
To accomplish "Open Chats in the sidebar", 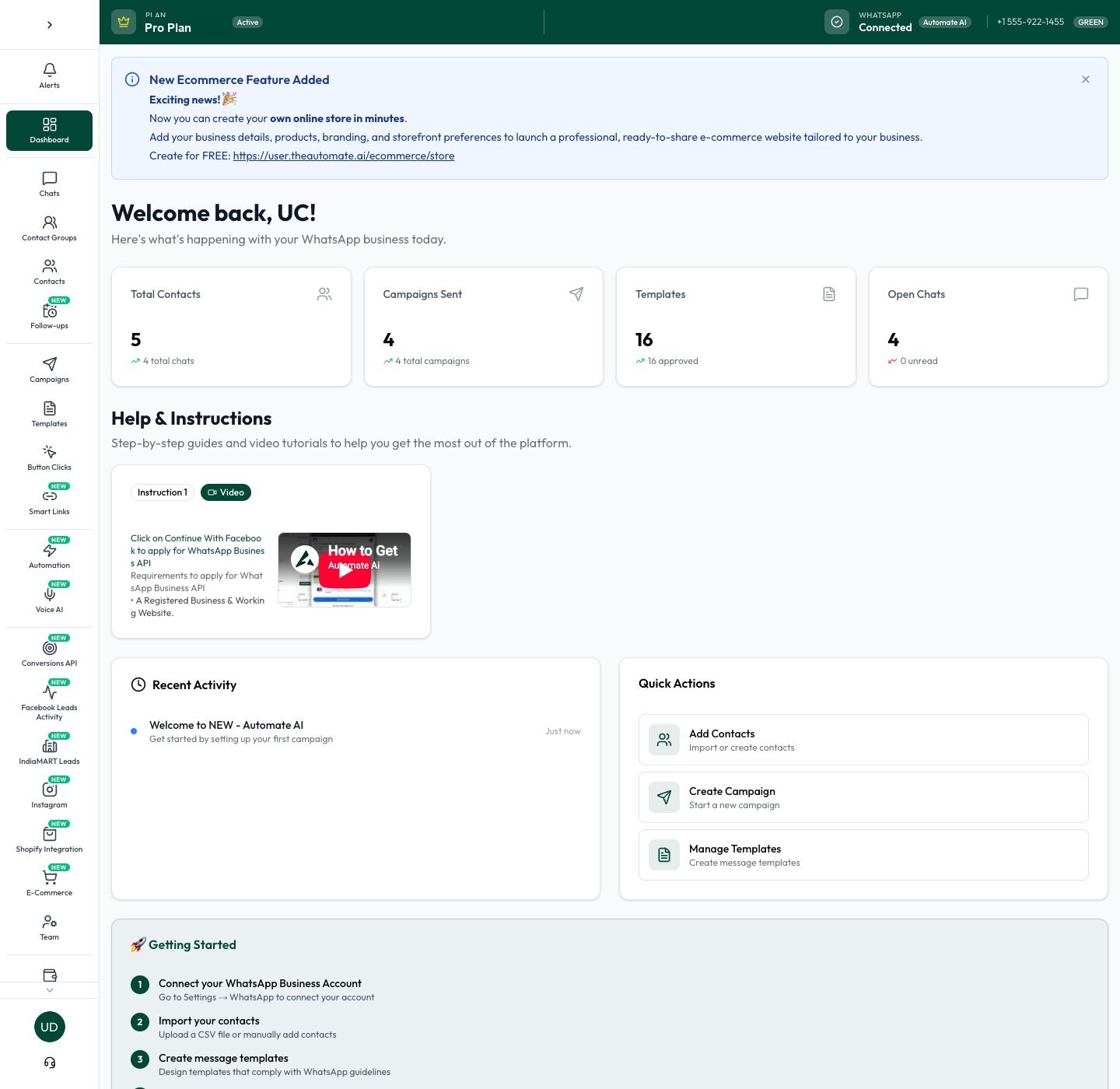I will pyautogui.click(x=50, y=184).
